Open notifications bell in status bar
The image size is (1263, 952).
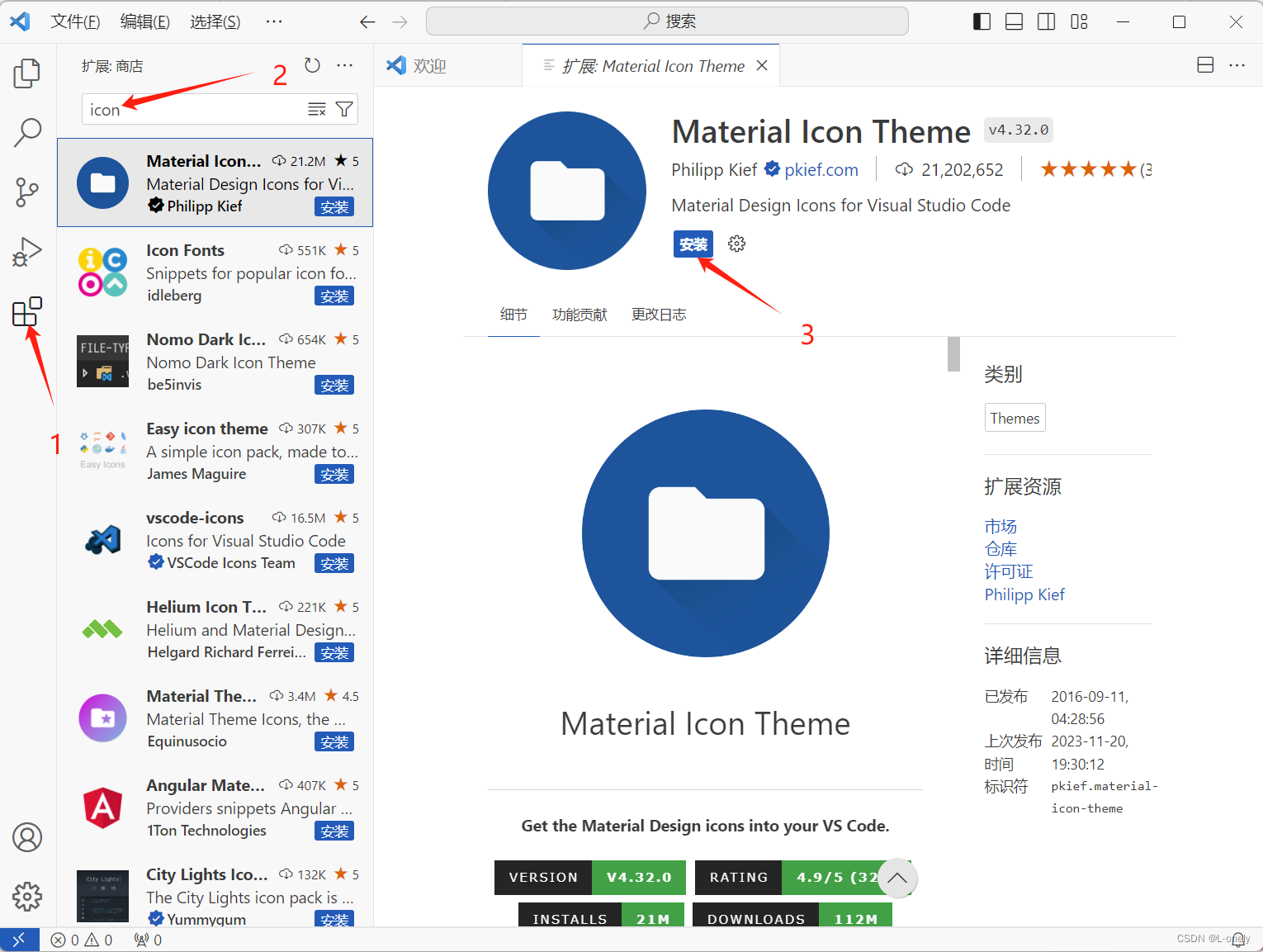click(x=1237, y=940)
